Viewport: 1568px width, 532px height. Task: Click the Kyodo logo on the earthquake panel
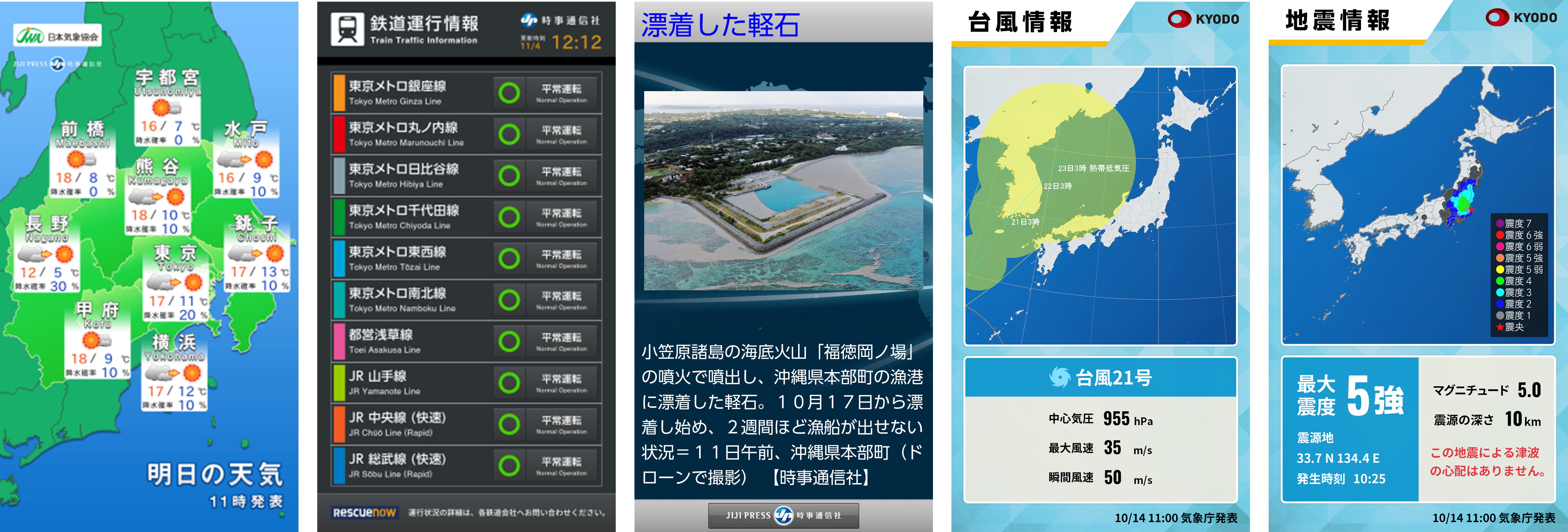(1521, 18)
